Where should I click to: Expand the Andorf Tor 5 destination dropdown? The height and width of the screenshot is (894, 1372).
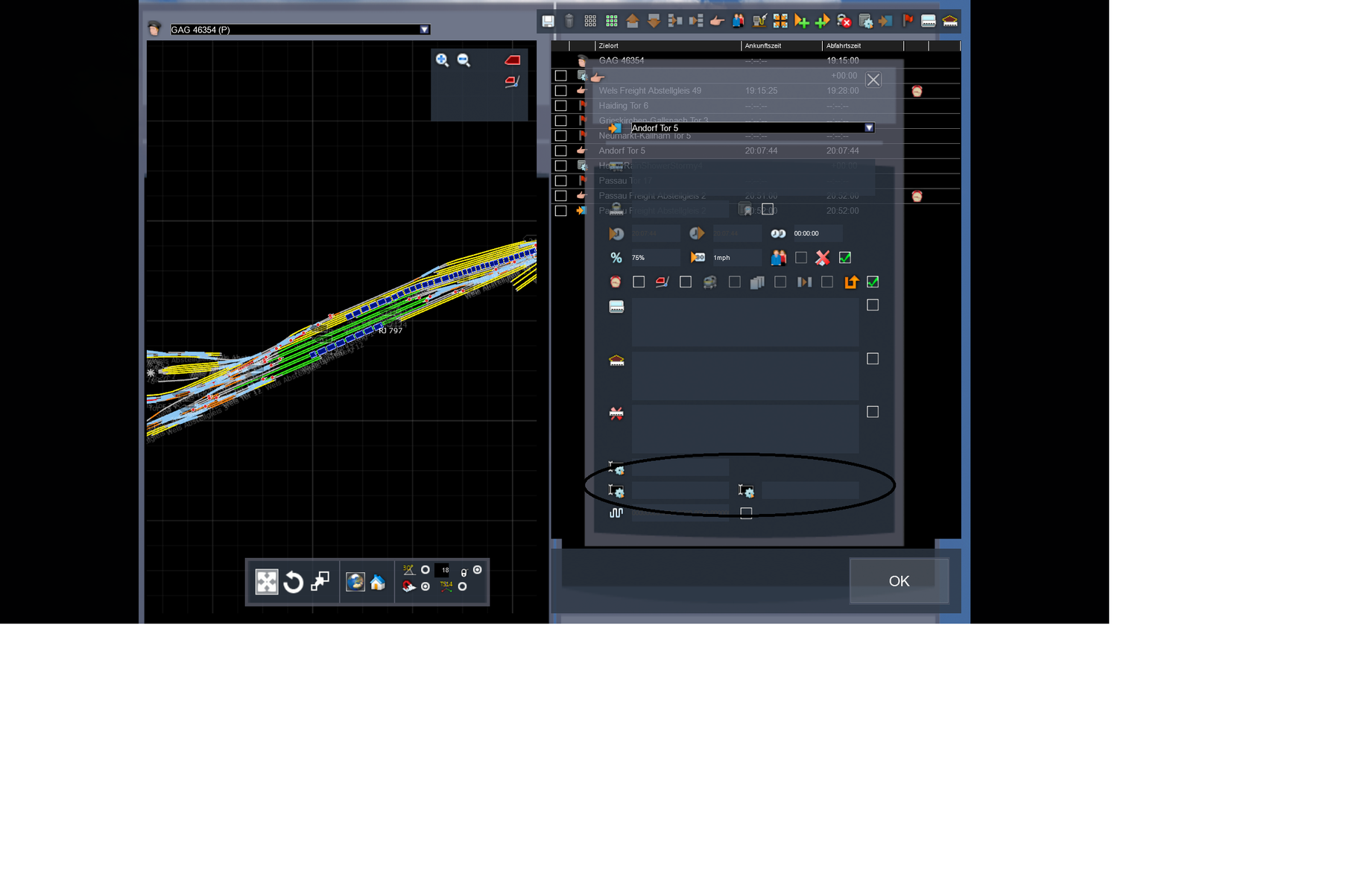point(869,128)
